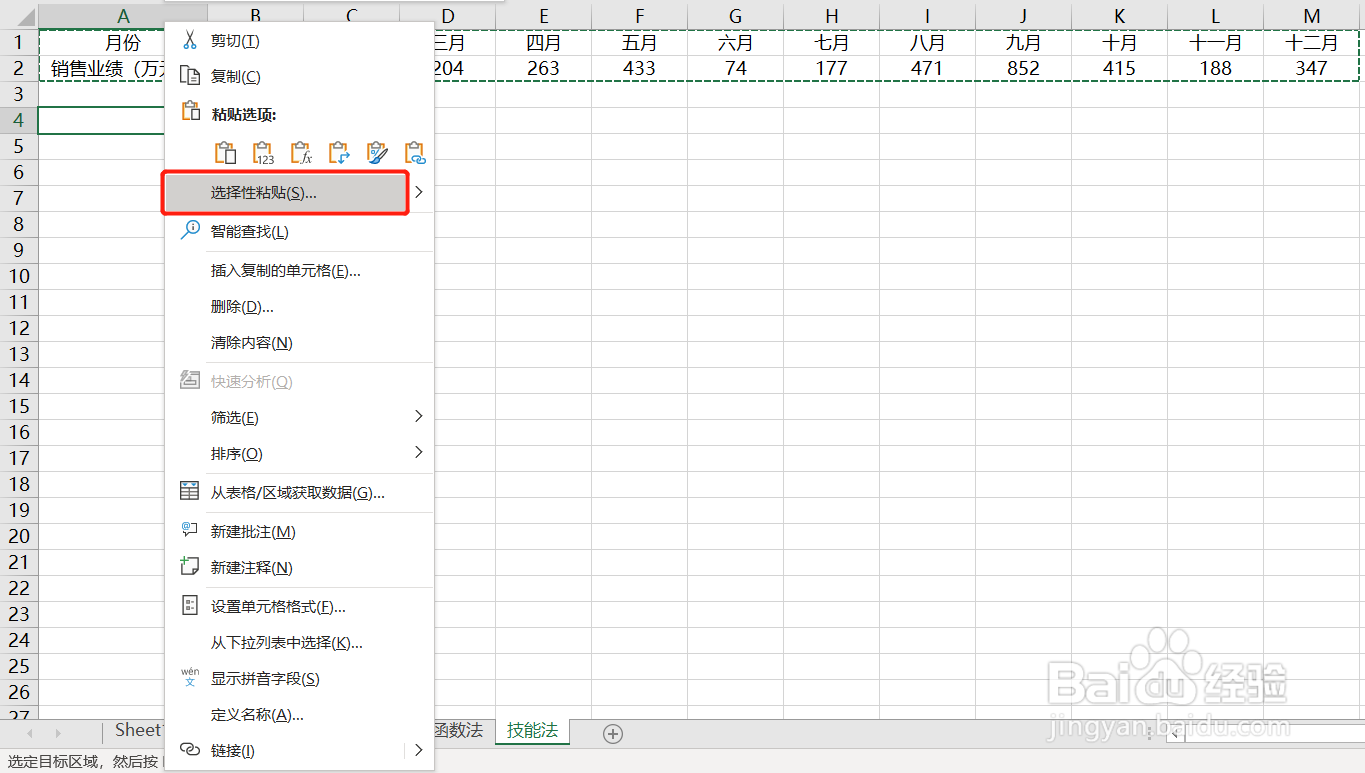Click the copy icon beside 复制
This screenshot has width=1365, height=773.
190,76
